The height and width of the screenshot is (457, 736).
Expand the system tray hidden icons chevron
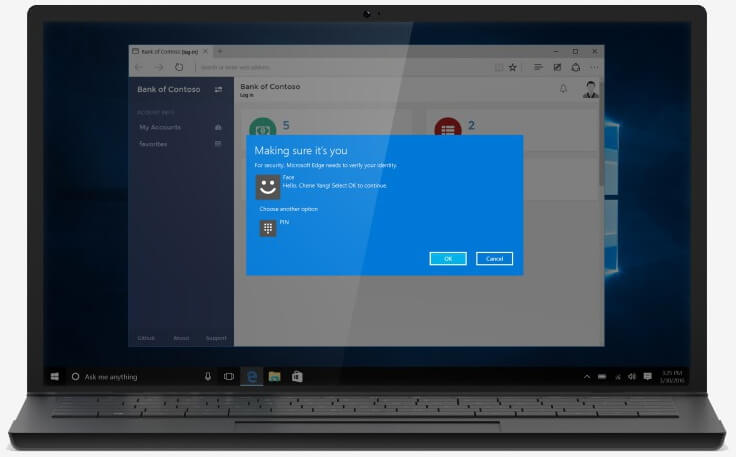(x=586, y=376)
